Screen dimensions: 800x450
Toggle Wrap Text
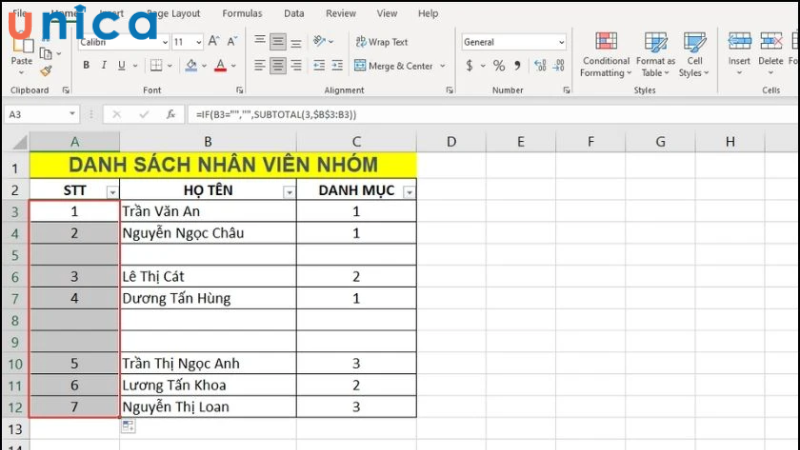pyautogui.click(x=382, y=42)
